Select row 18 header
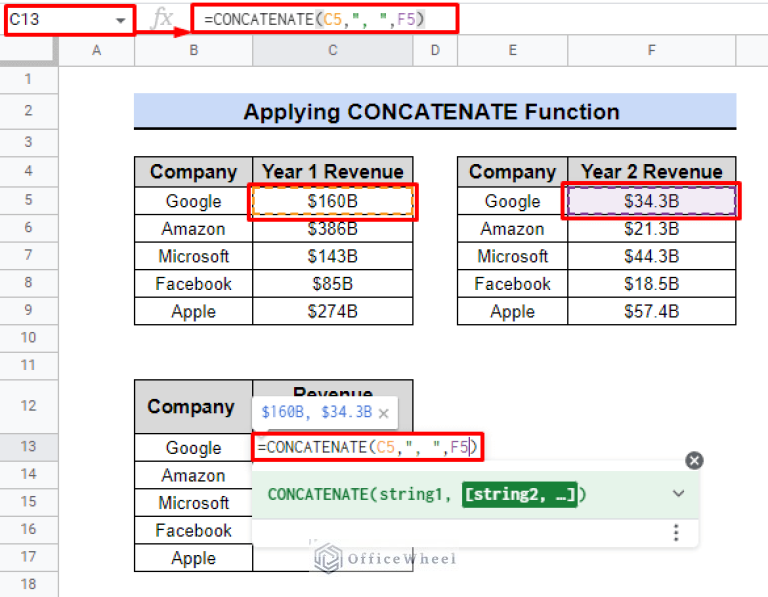The width and height of the screenshot is (768, 597). click(x=28, y=584)
